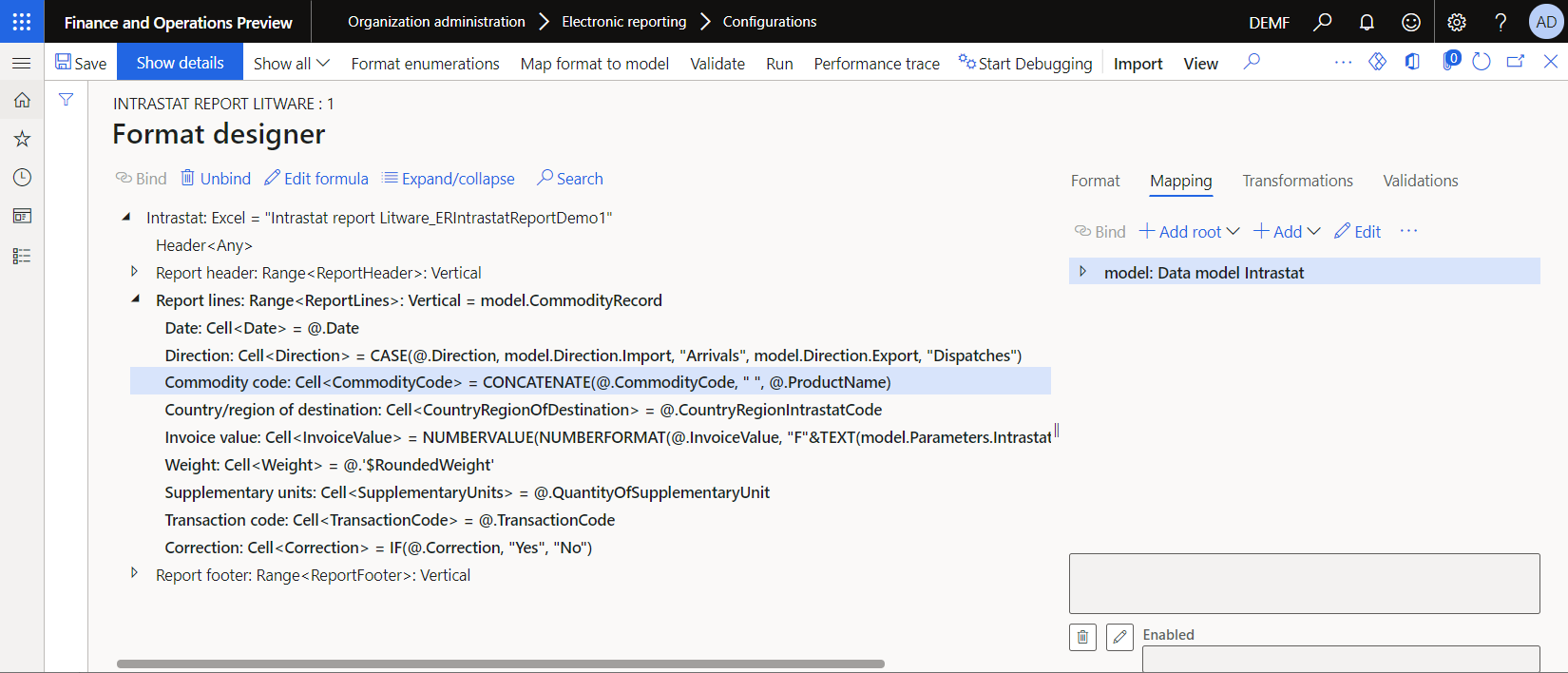This screenshot has height=673, width=1568.
Task: Select the DEMF company picker
Action: pyautogui.click(x=1269, y=22)
